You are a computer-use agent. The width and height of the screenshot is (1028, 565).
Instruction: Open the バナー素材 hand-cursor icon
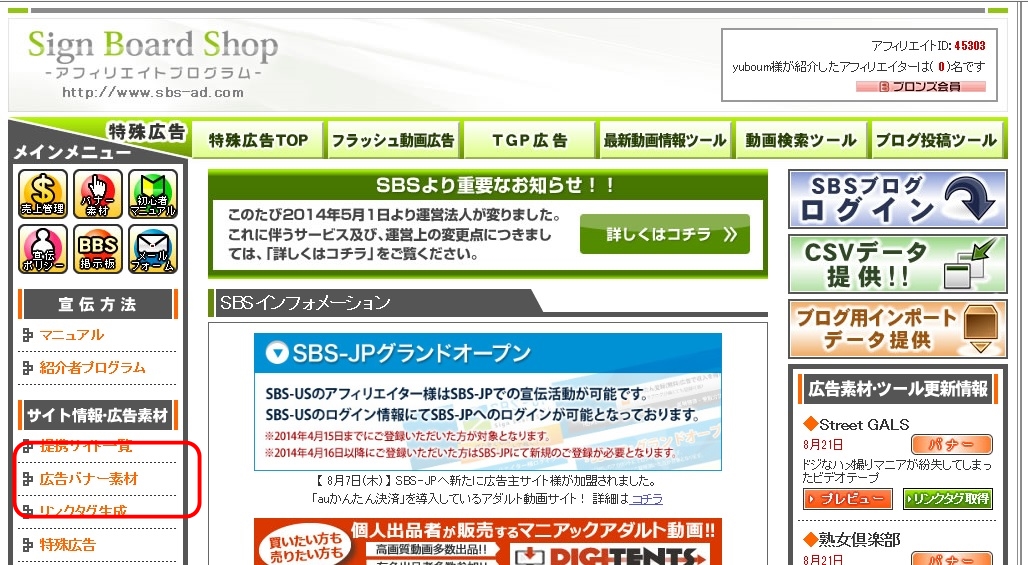[x=98, y=194]
